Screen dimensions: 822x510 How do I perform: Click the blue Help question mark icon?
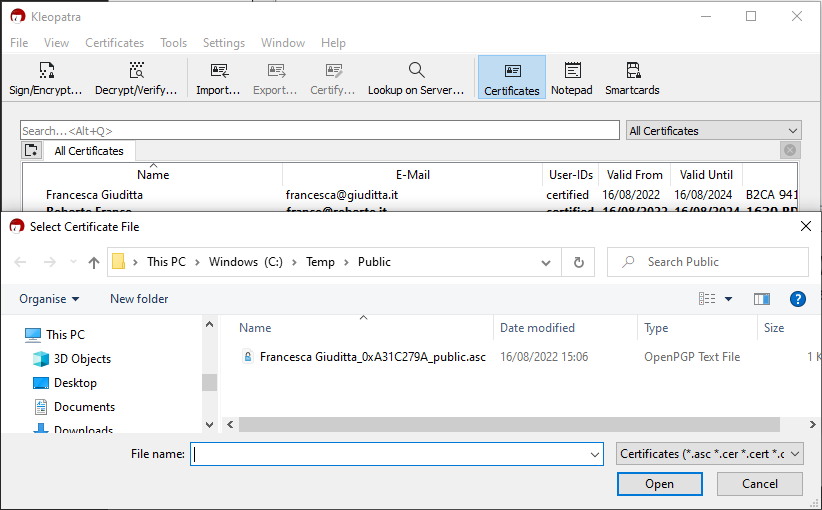click(797, 299)
